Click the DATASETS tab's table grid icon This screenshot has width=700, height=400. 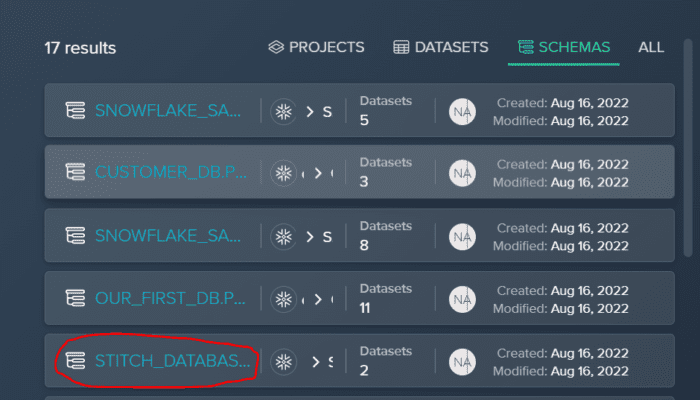pos(401,47)
